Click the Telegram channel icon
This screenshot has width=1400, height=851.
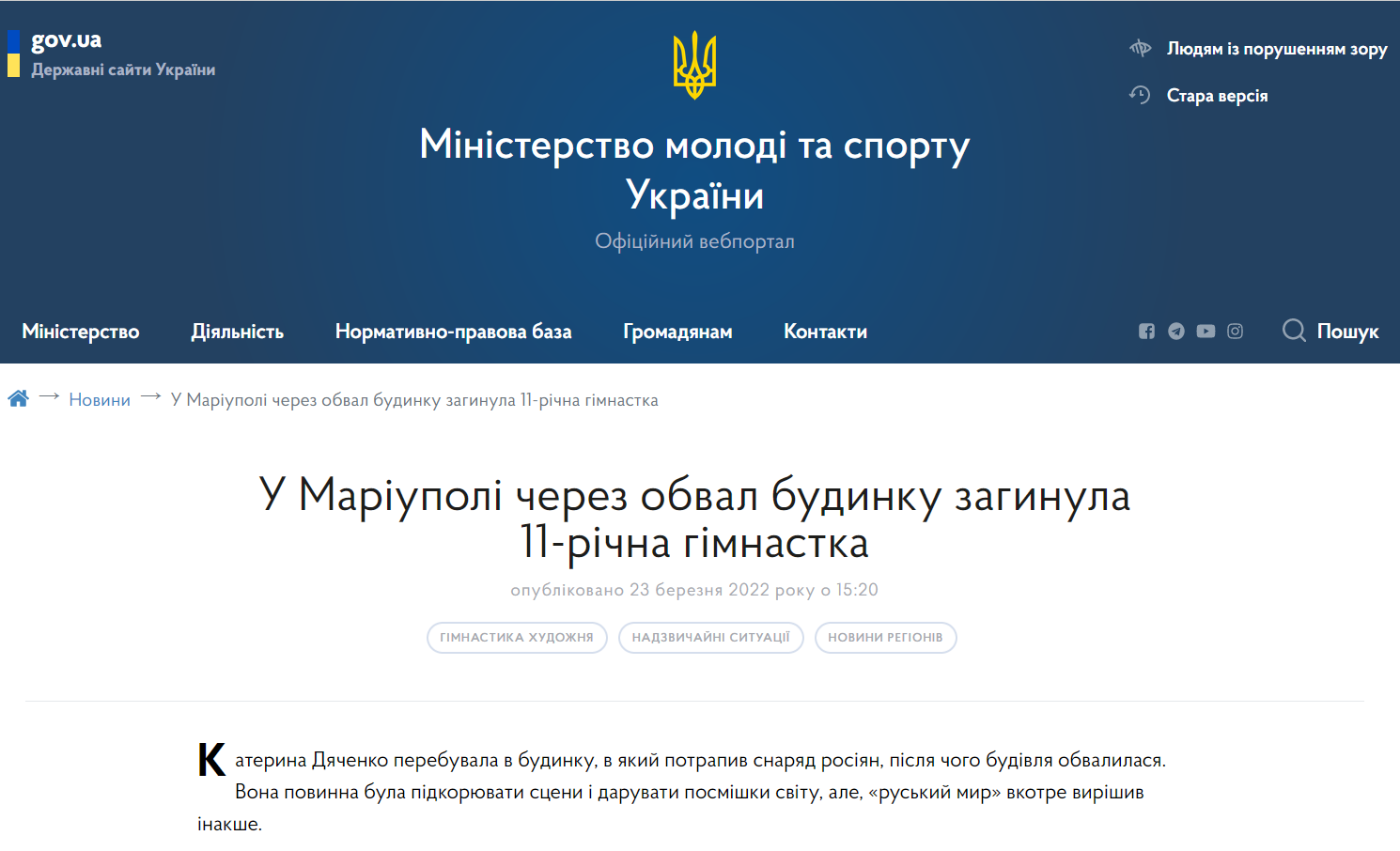(x=1175, y=331)
